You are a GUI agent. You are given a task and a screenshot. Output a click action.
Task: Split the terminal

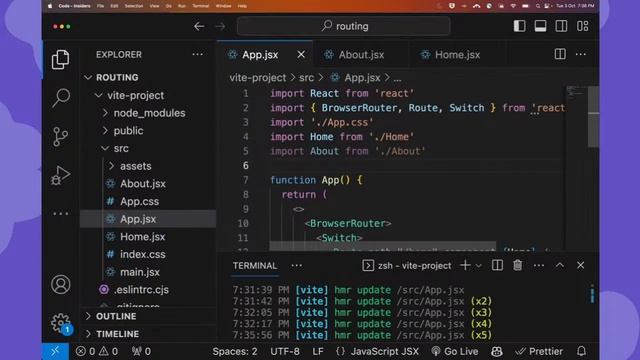pos(497,265)
